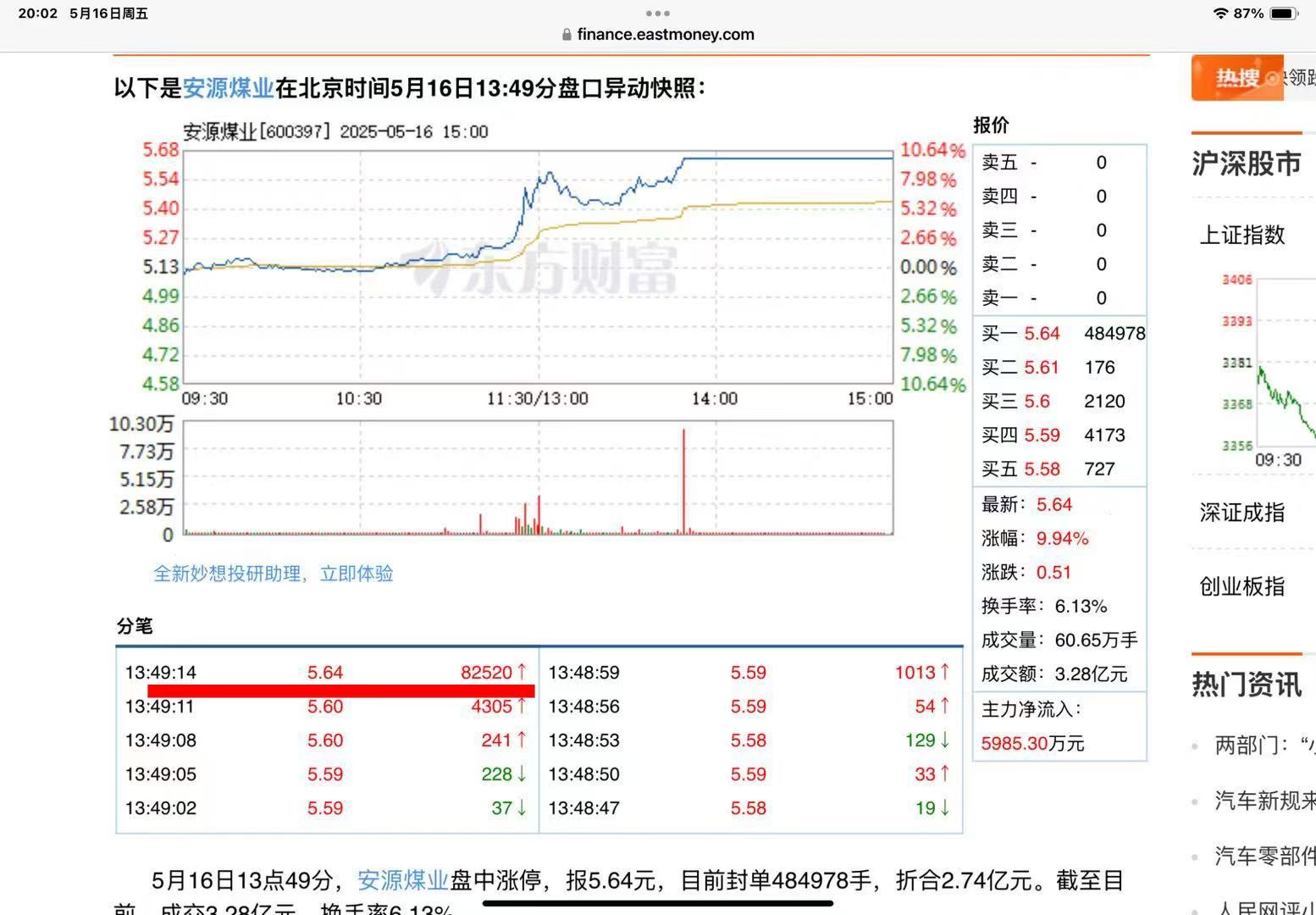Image resolution: width=1316 pixels, height=915 pixels.
Task: Click the 上证指数 mini chart in sidebar
Action: (1286, 363)
